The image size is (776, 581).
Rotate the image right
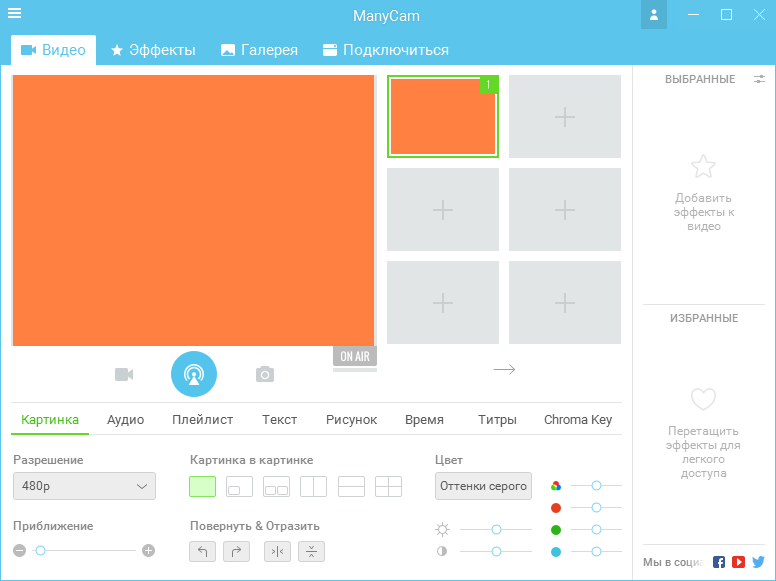click(x=236, y=551)
